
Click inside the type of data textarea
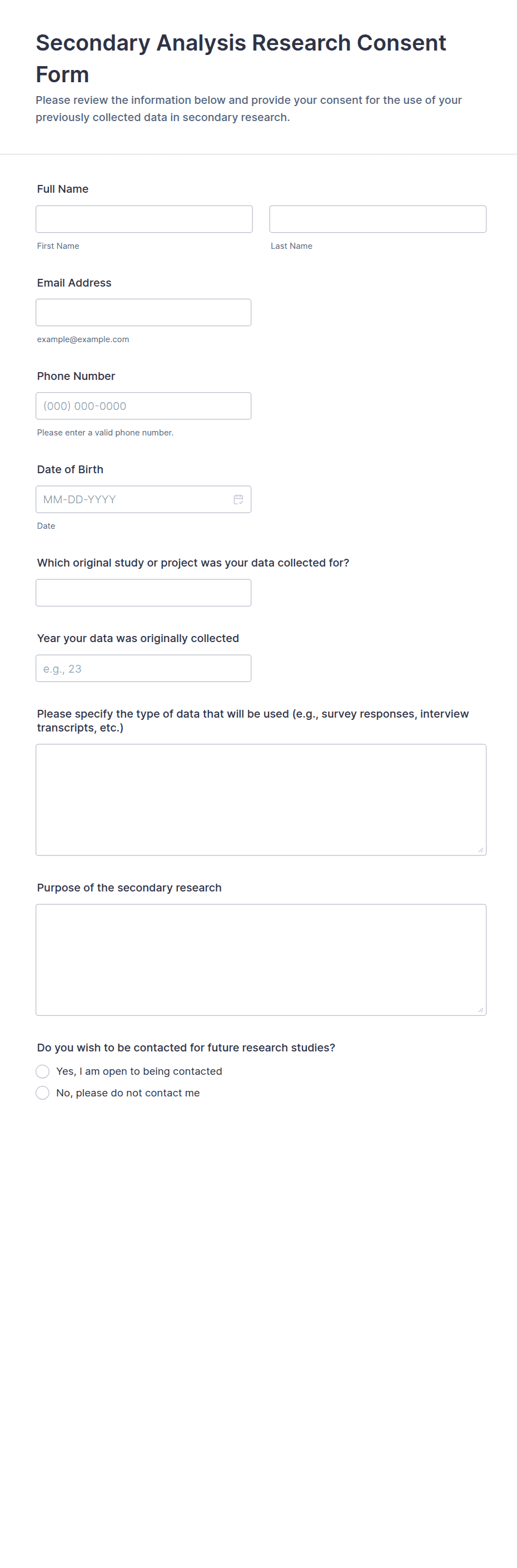pos(261,799)
